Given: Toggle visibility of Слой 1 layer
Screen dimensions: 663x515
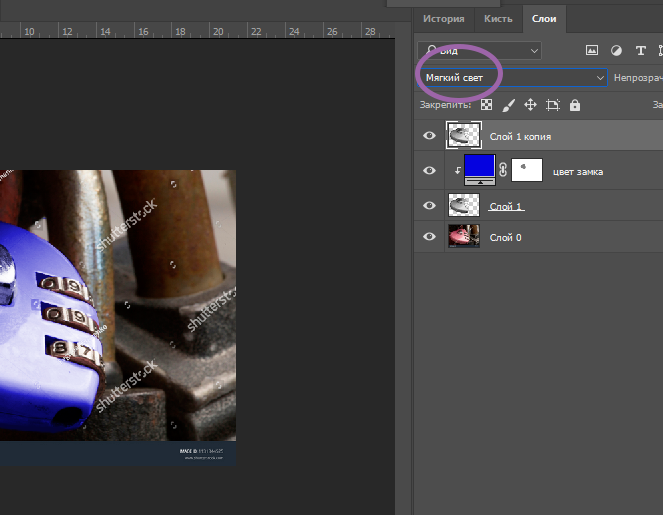Looking at the screenshot, I should point(429,205).
